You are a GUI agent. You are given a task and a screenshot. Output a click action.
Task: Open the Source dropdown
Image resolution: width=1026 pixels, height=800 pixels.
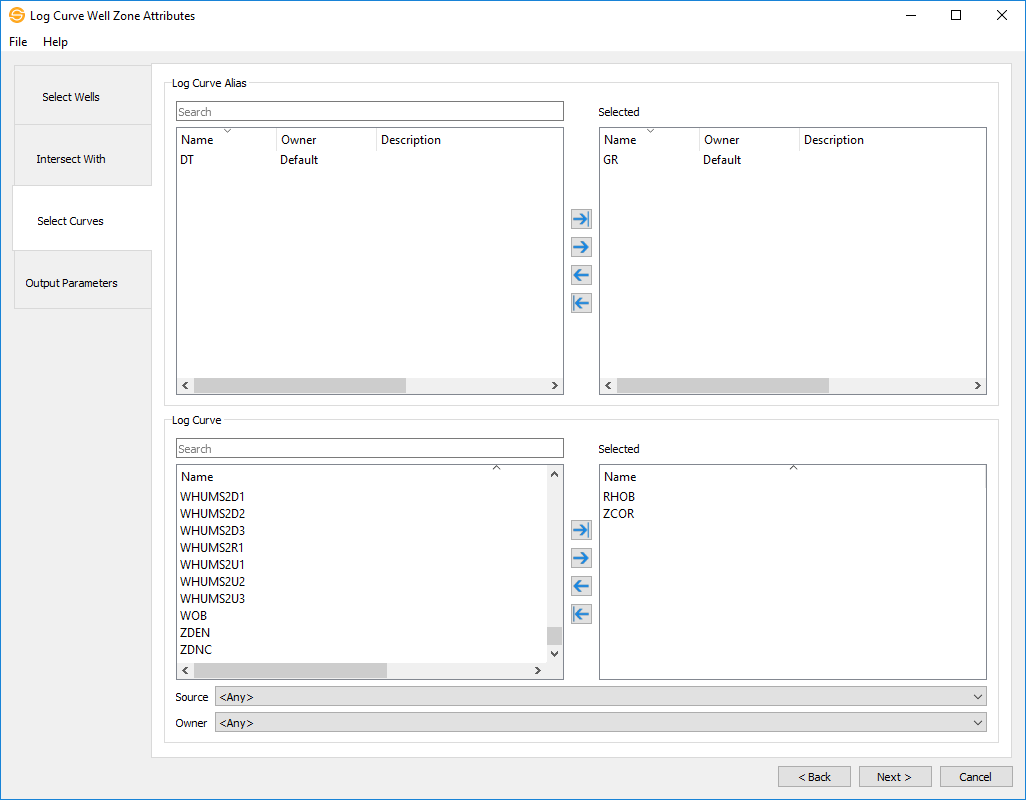(x=600, y=697)
